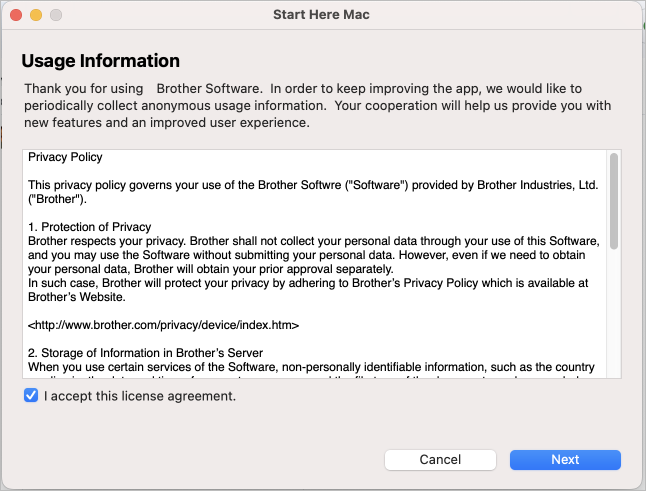Click the line starting 'When you use certain services'

pos(311,367)
